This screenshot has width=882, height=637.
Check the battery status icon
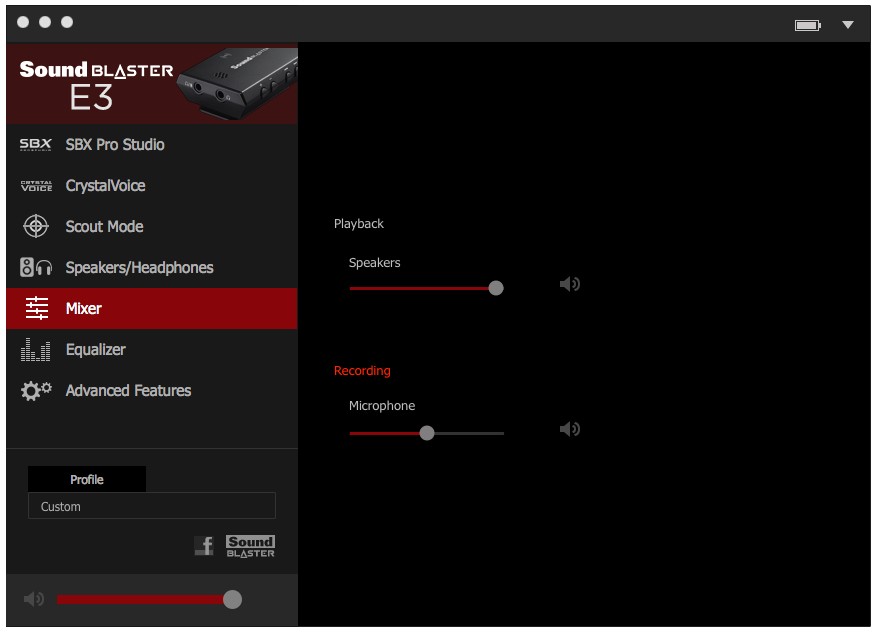tap(807, 25)
